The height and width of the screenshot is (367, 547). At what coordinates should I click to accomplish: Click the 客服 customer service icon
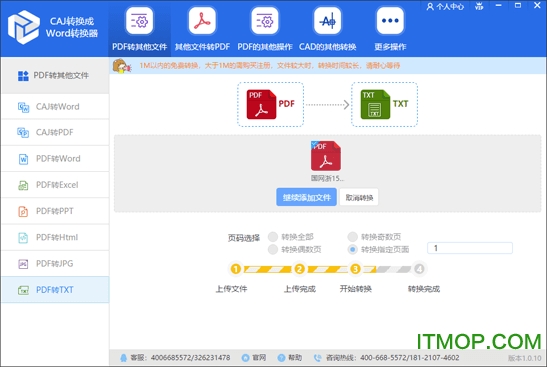point(123,358)
